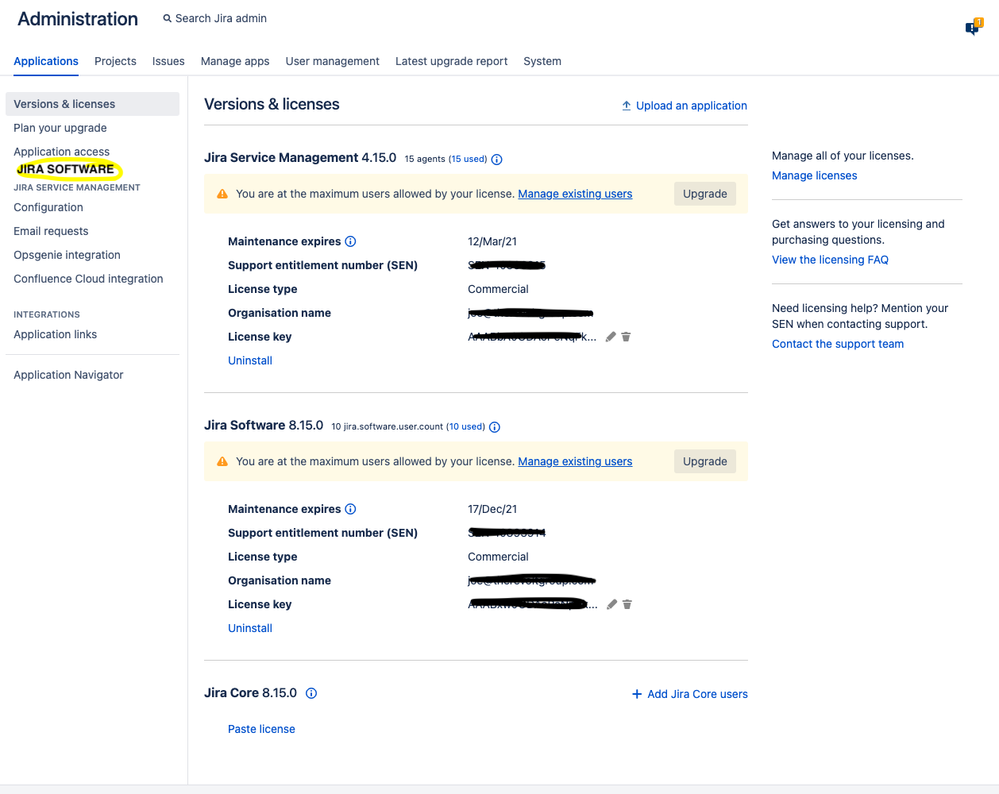This screenshot has height=794, width=999.
Task: Open the Manage apps tab
Action: [x=235, y=61]
